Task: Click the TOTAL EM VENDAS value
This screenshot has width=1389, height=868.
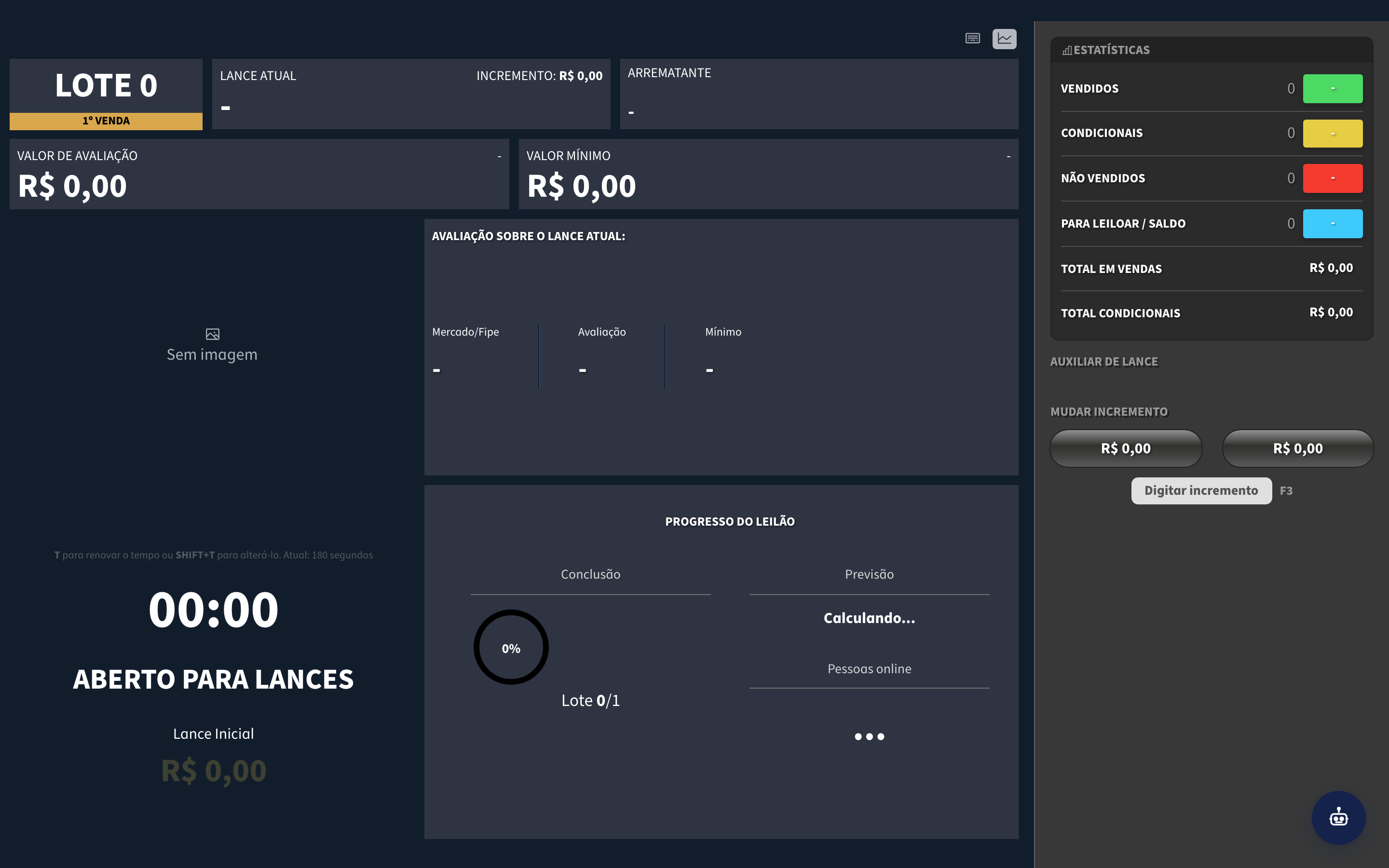Action: click(x=1331, y=268)
